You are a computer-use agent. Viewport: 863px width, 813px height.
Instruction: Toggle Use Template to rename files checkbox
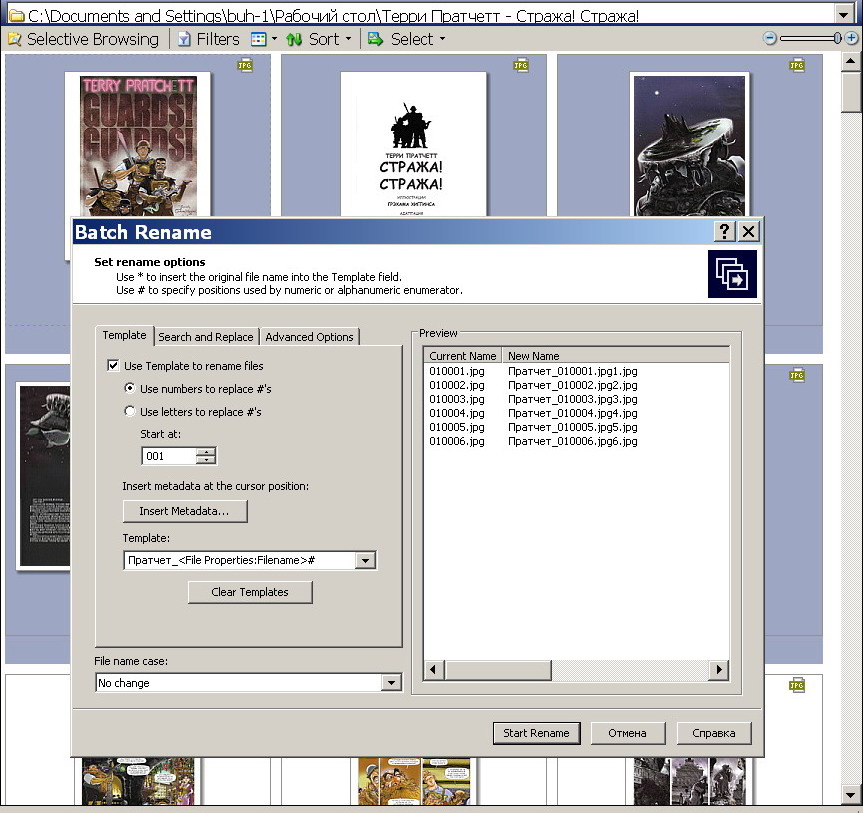tap(113, 365)
